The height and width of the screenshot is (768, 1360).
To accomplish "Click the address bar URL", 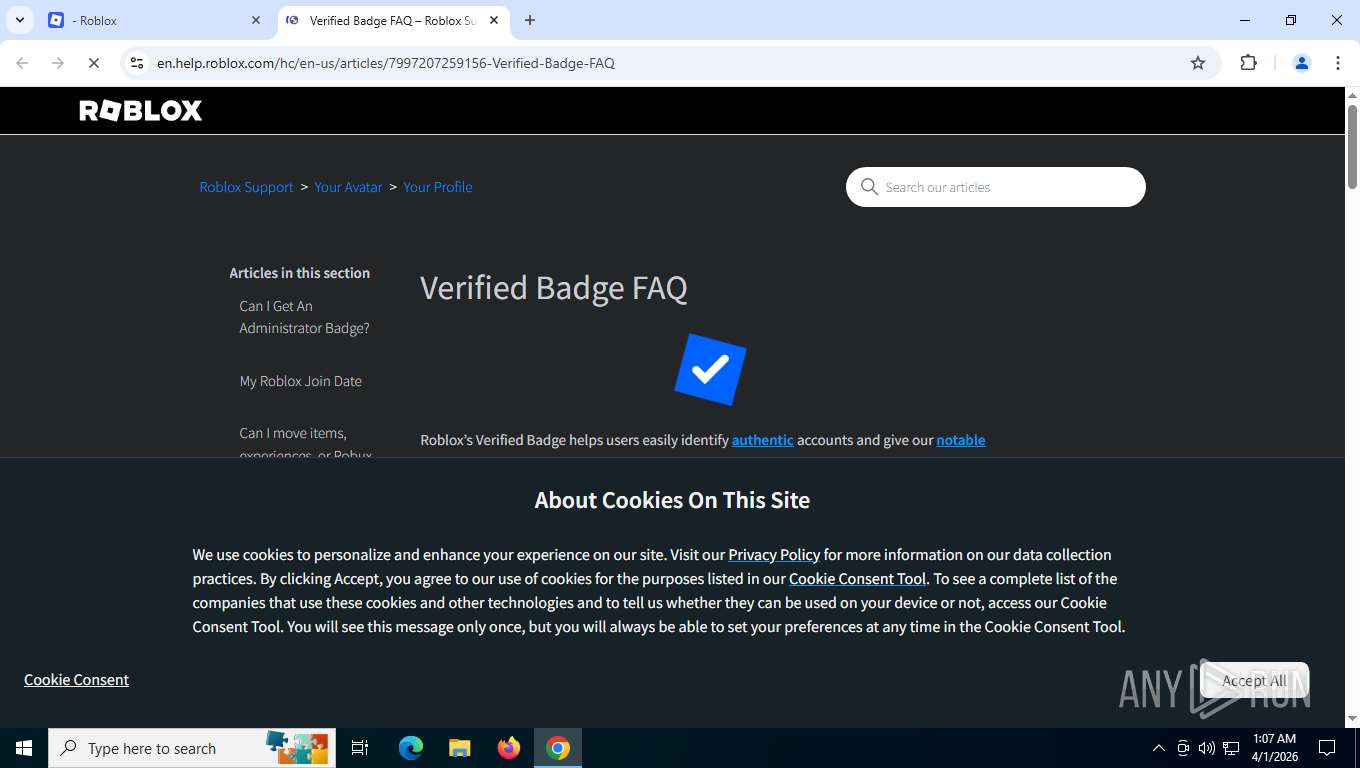I will [x=386, y=63].
